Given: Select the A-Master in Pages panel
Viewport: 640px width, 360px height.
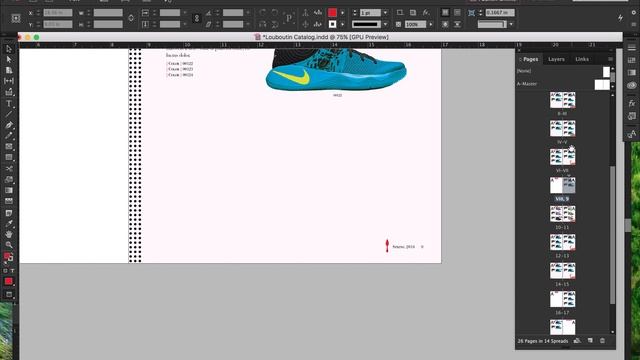Looking at the screenshot, I should click(x=563, y=84).
